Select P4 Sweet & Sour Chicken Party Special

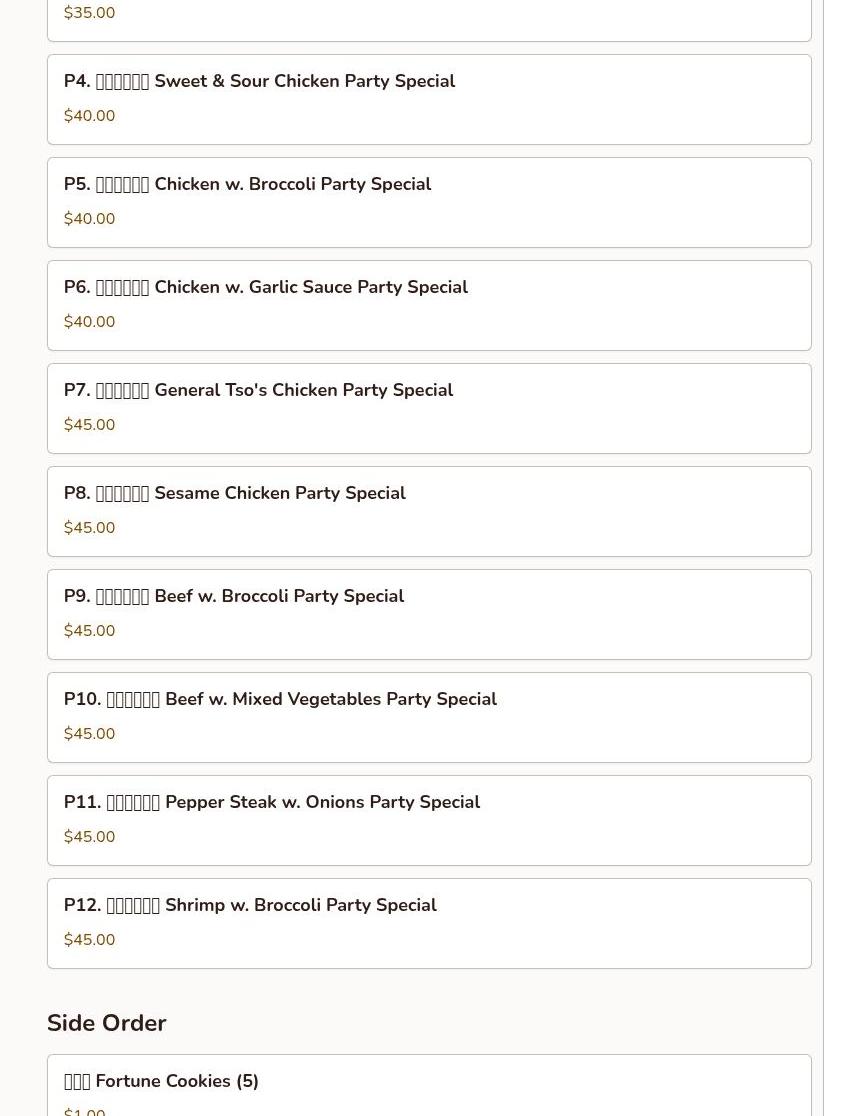pos(260,82)
